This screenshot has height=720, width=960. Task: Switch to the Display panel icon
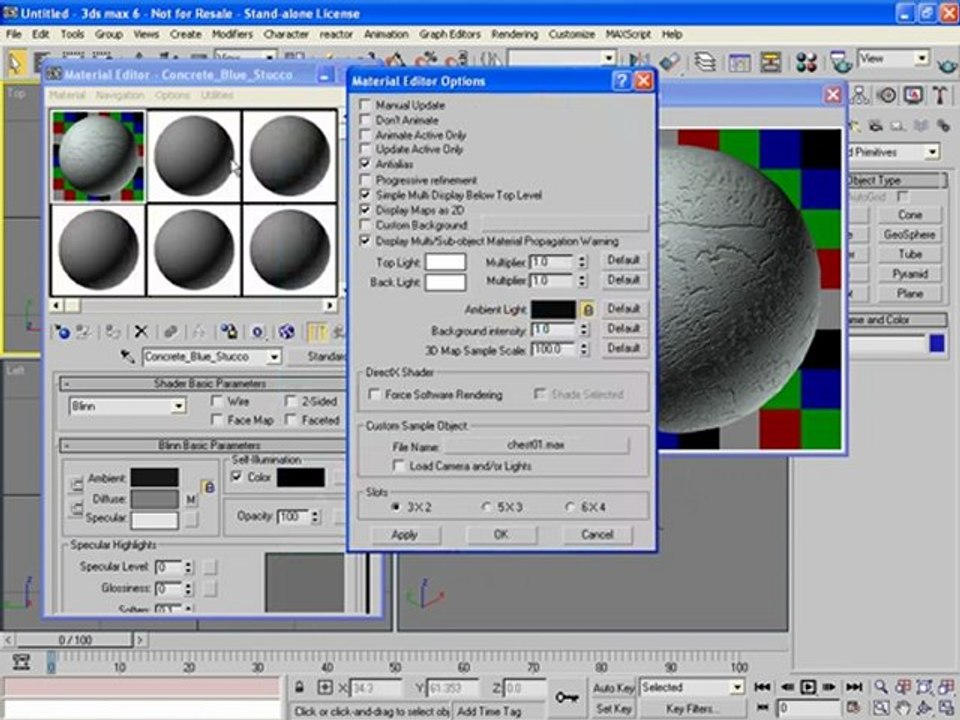pyautogui.click(x=913, y=95)
